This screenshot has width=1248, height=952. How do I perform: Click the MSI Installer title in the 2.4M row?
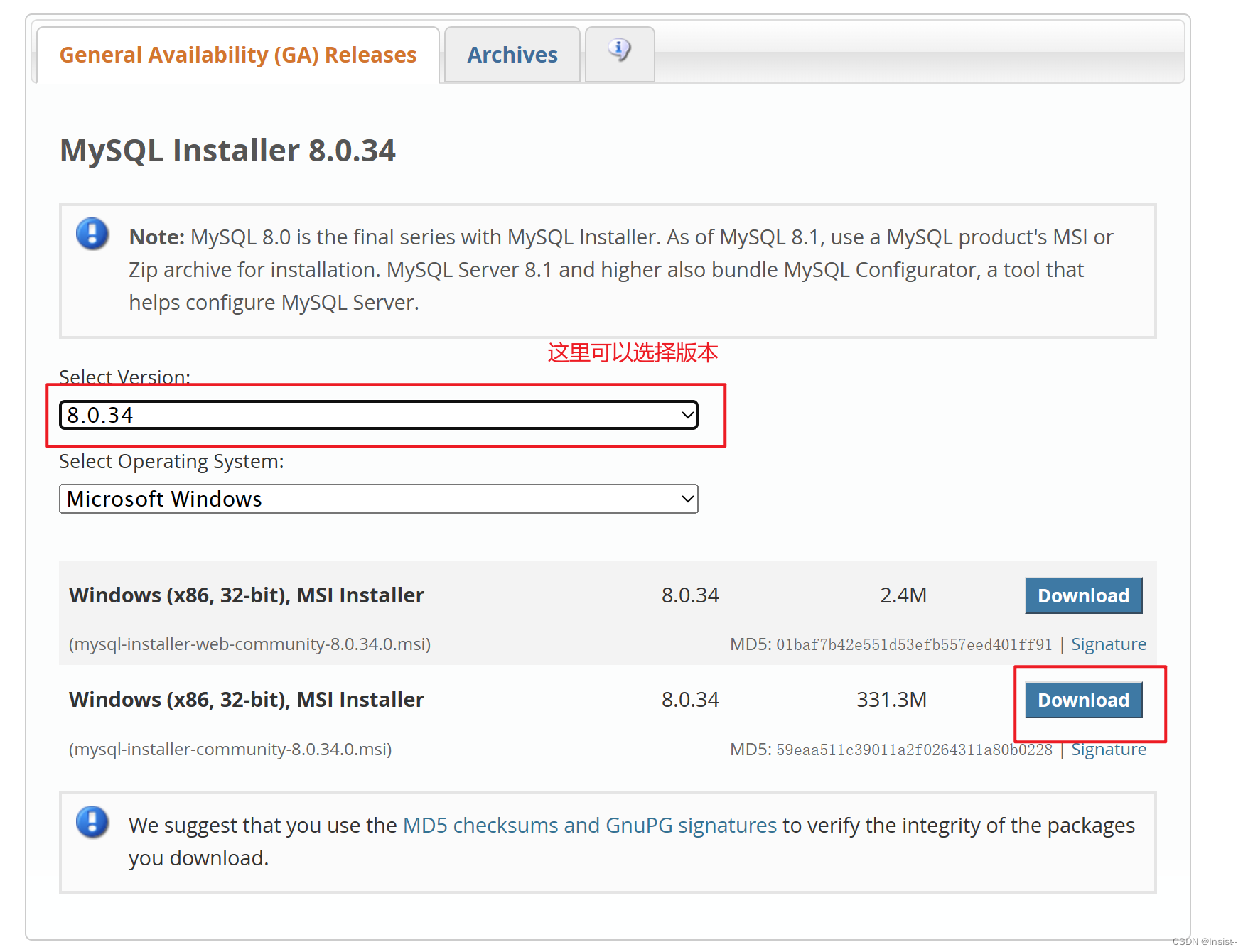[x=247, y=595]
